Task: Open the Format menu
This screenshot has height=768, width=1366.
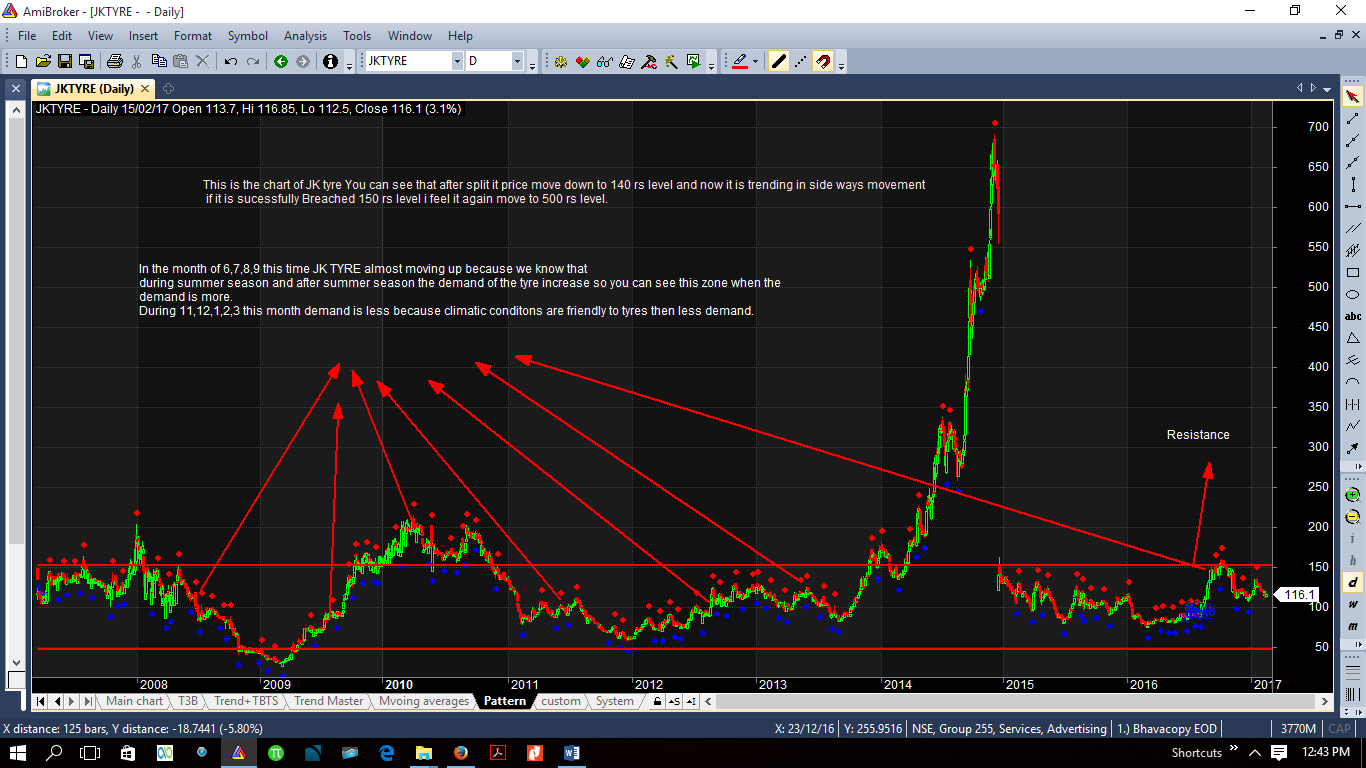Action: 193,35
